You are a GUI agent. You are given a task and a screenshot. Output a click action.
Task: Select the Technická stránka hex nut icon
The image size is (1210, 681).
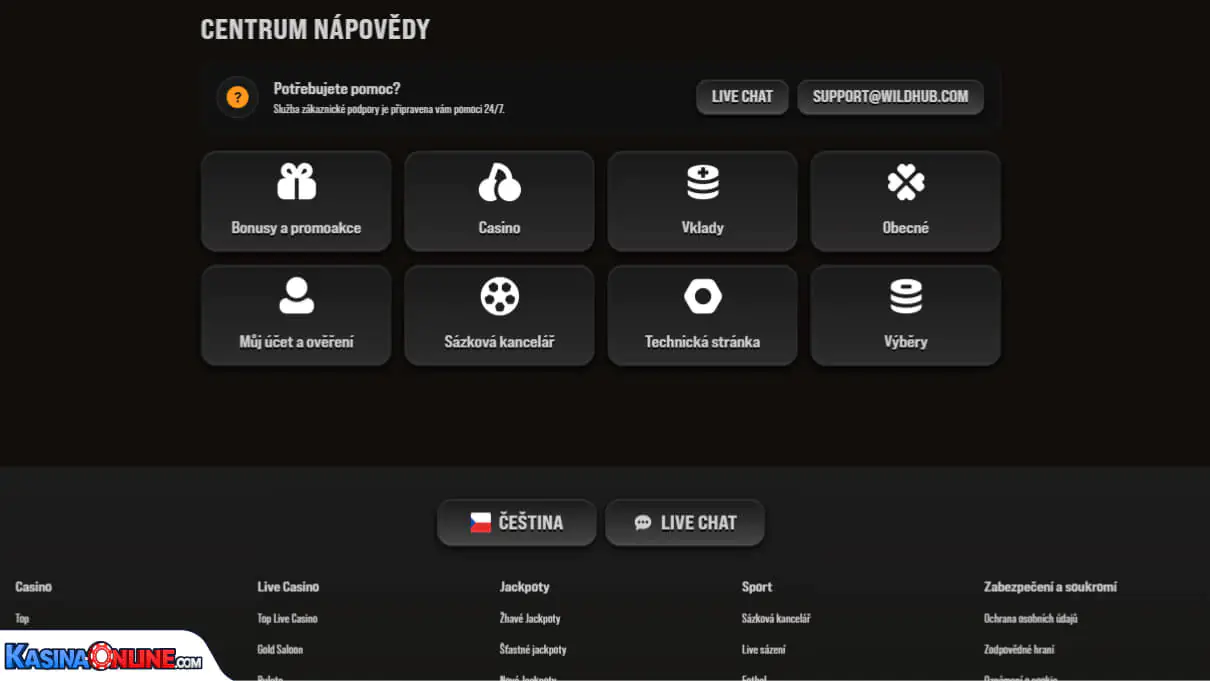point(703,296)
